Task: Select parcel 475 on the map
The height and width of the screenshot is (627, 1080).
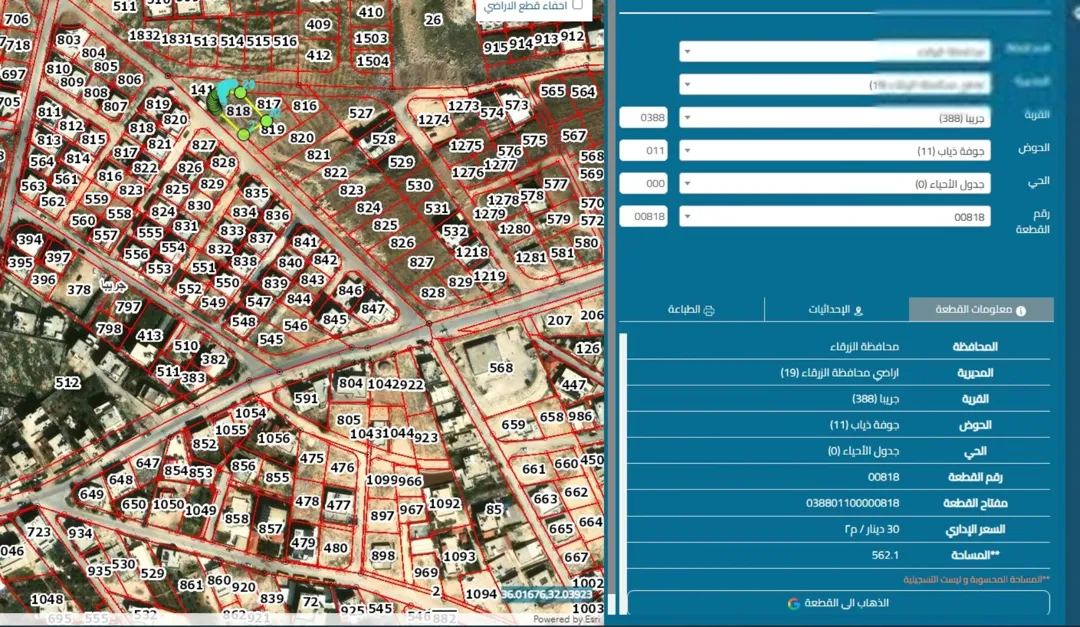Action: (312, 458)
